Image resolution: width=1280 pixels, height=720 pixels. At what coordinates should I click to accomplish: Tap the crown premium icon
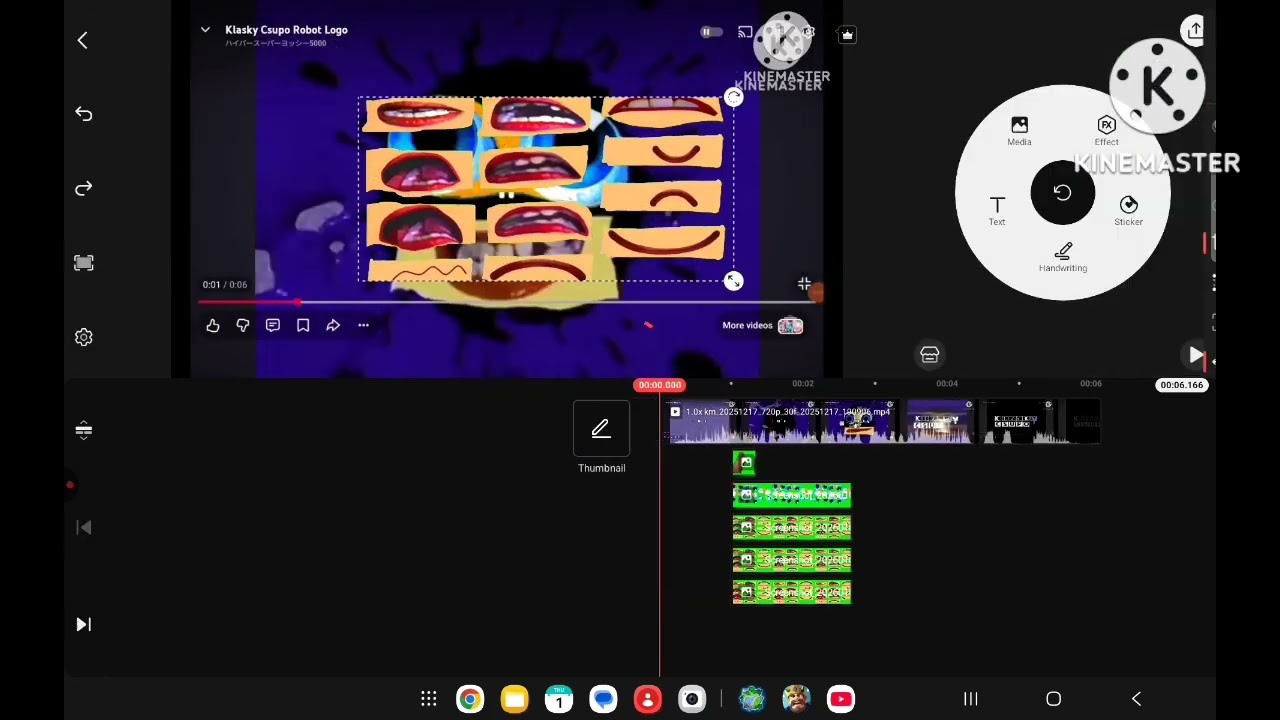(847, 35)
